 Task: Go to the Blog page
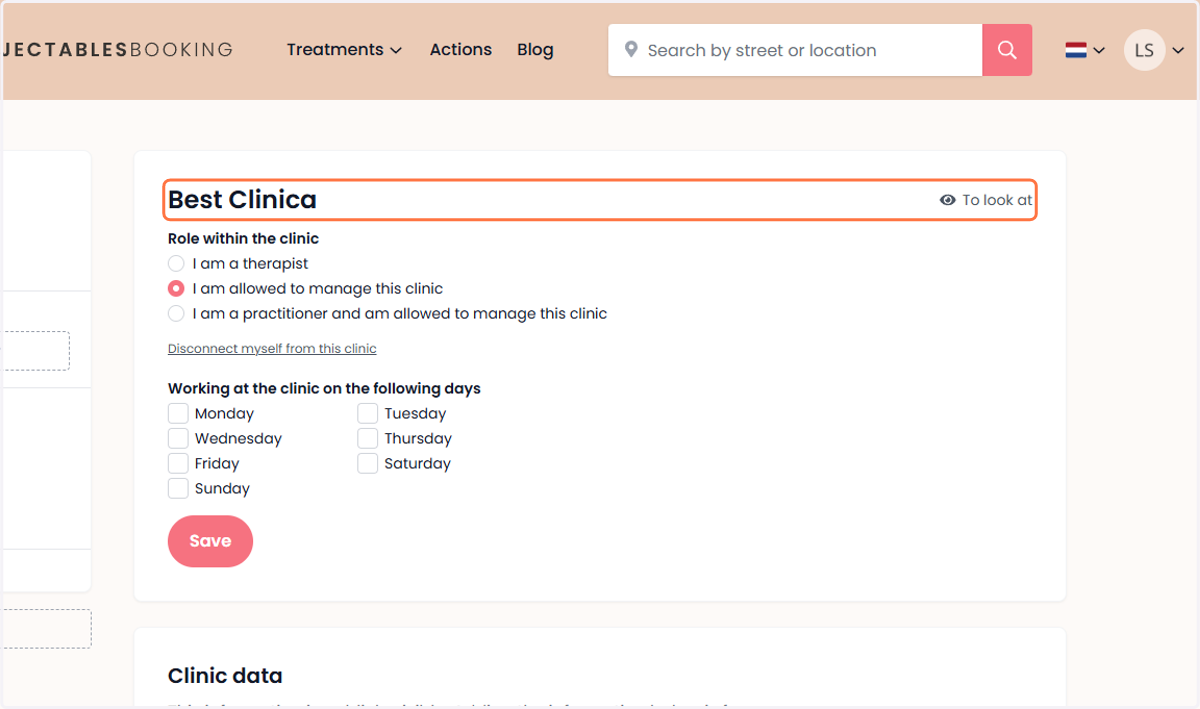[x=535, y=50]
